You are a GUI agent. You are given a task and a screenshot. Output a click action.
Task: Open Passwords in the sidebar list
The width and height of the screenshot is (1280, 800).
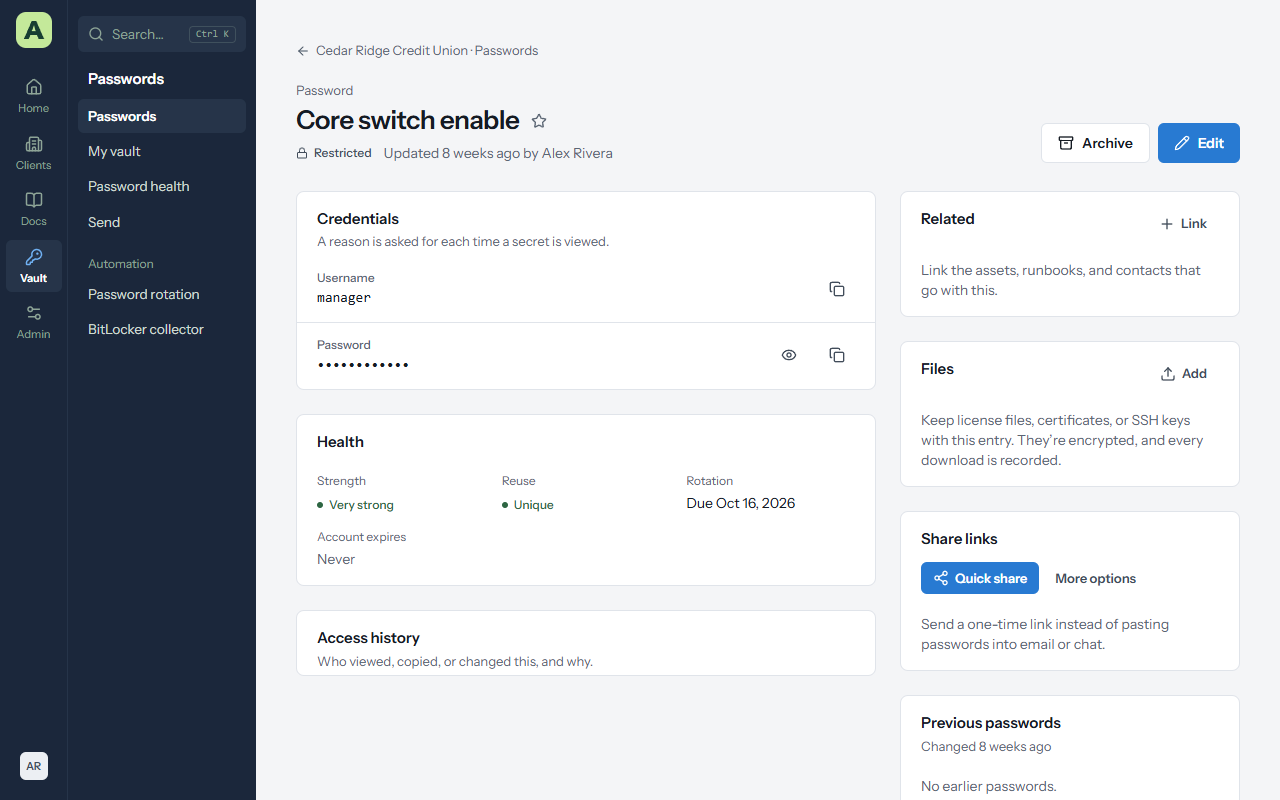[162, 116]
